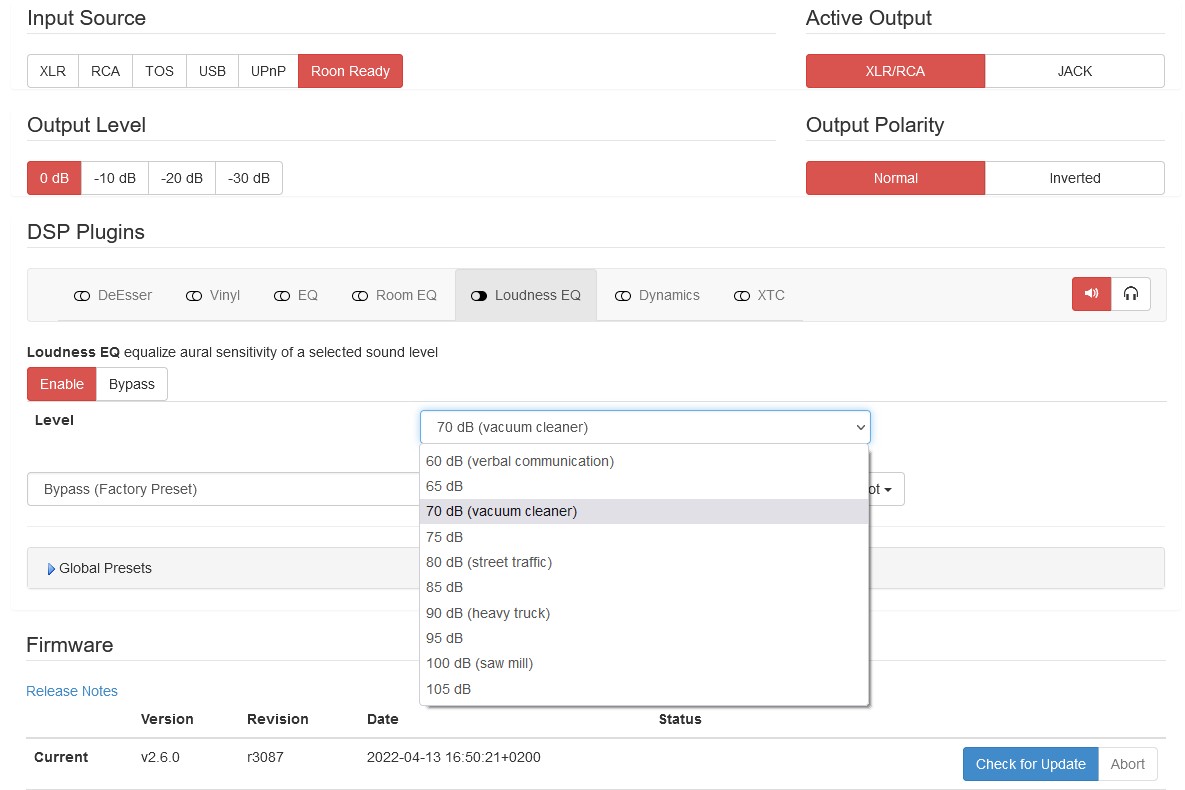This screenshot has width=1185, height=790.
Task: Select the speaker output icon button
Action: (x=1091, y=294)
